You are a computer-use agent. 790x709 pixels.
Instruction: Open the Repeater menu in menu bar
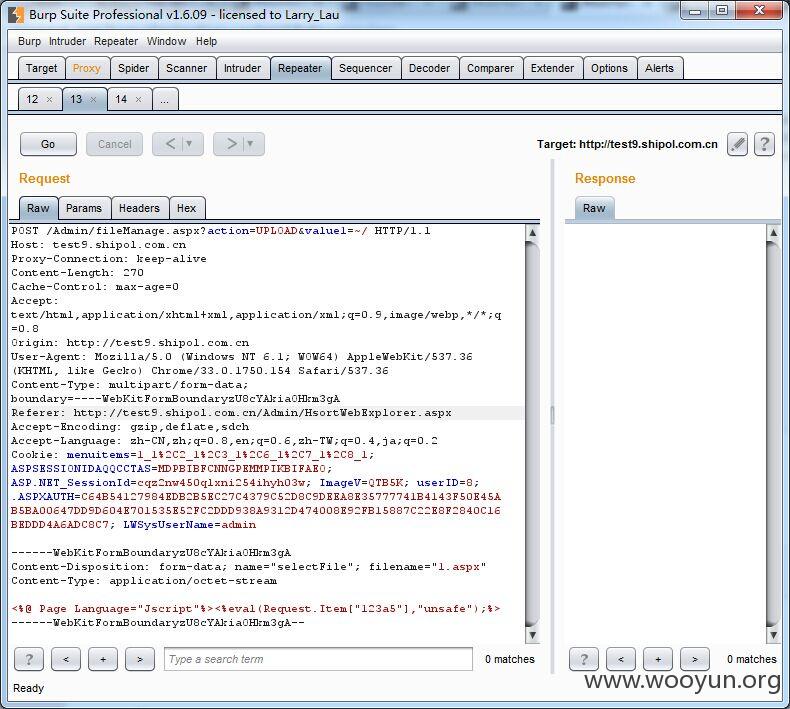tap(116, 41)
